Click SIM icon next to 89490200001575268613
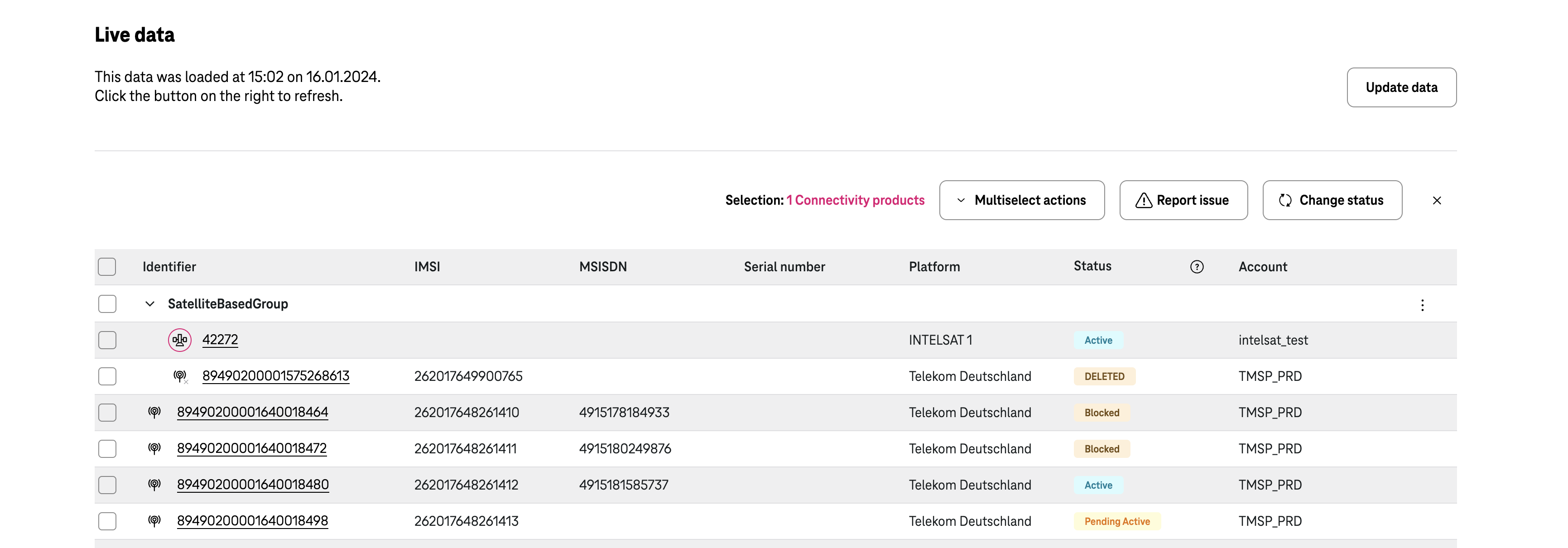The height and width of the screenshot is (548, 1568). coord(179,376)
